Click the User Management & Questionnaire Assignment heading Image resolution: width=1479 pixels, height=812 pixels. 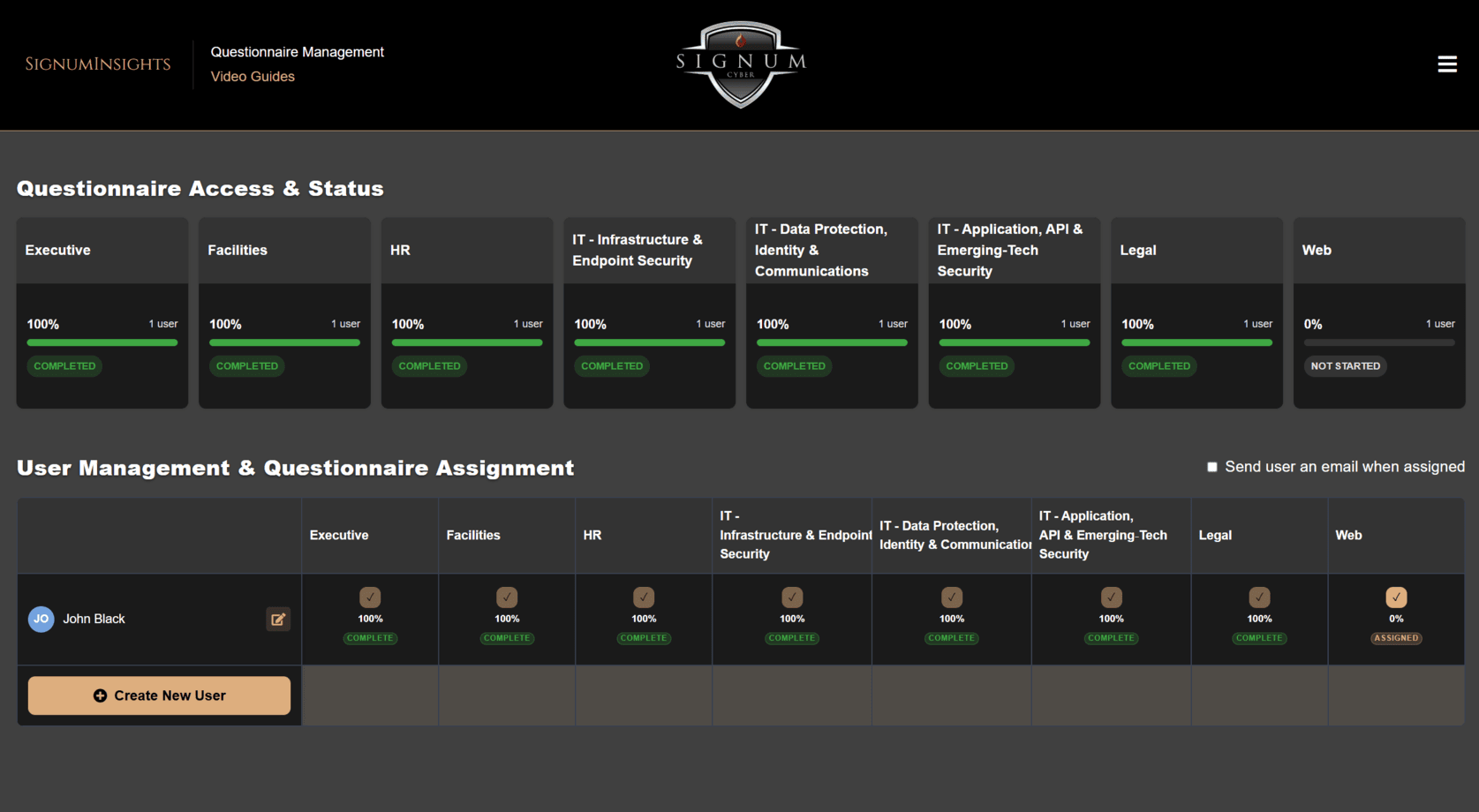point(296,468)
